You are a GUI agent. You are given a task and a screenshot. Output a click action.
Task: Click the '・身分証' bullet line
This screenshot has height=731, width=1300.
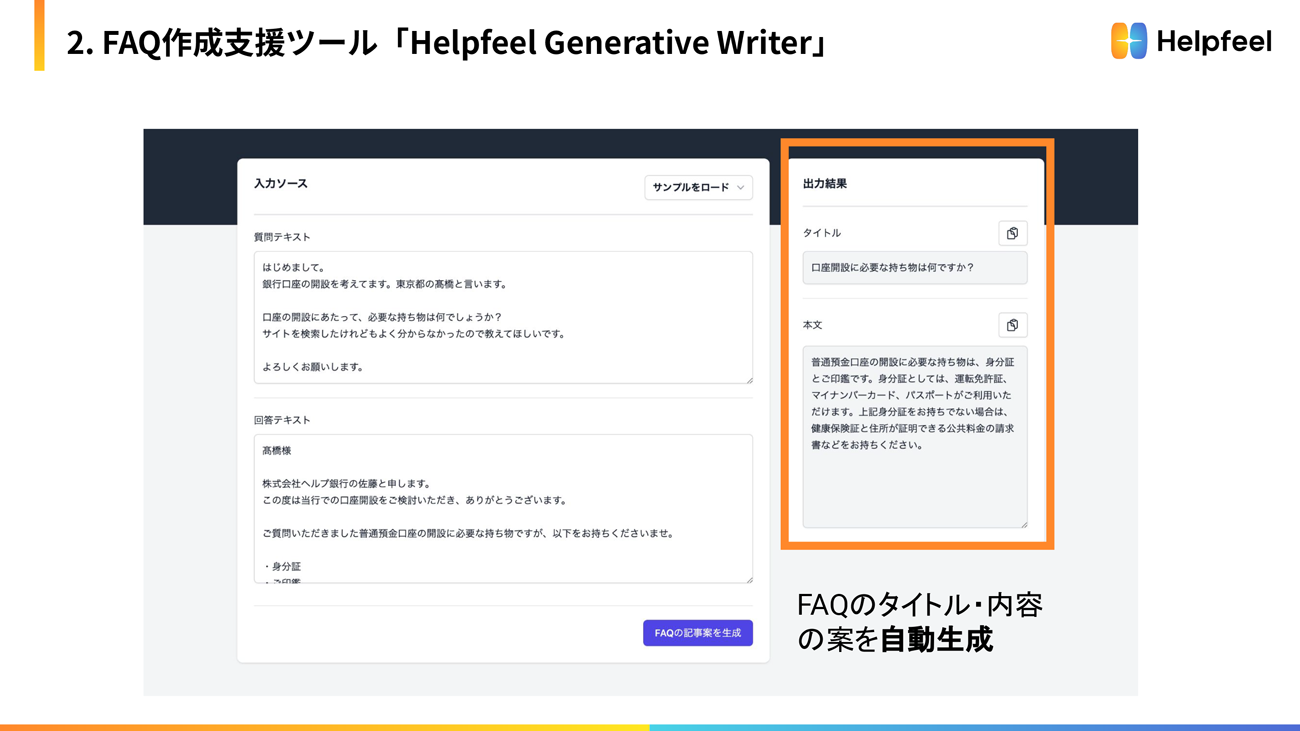coord(282,567)
